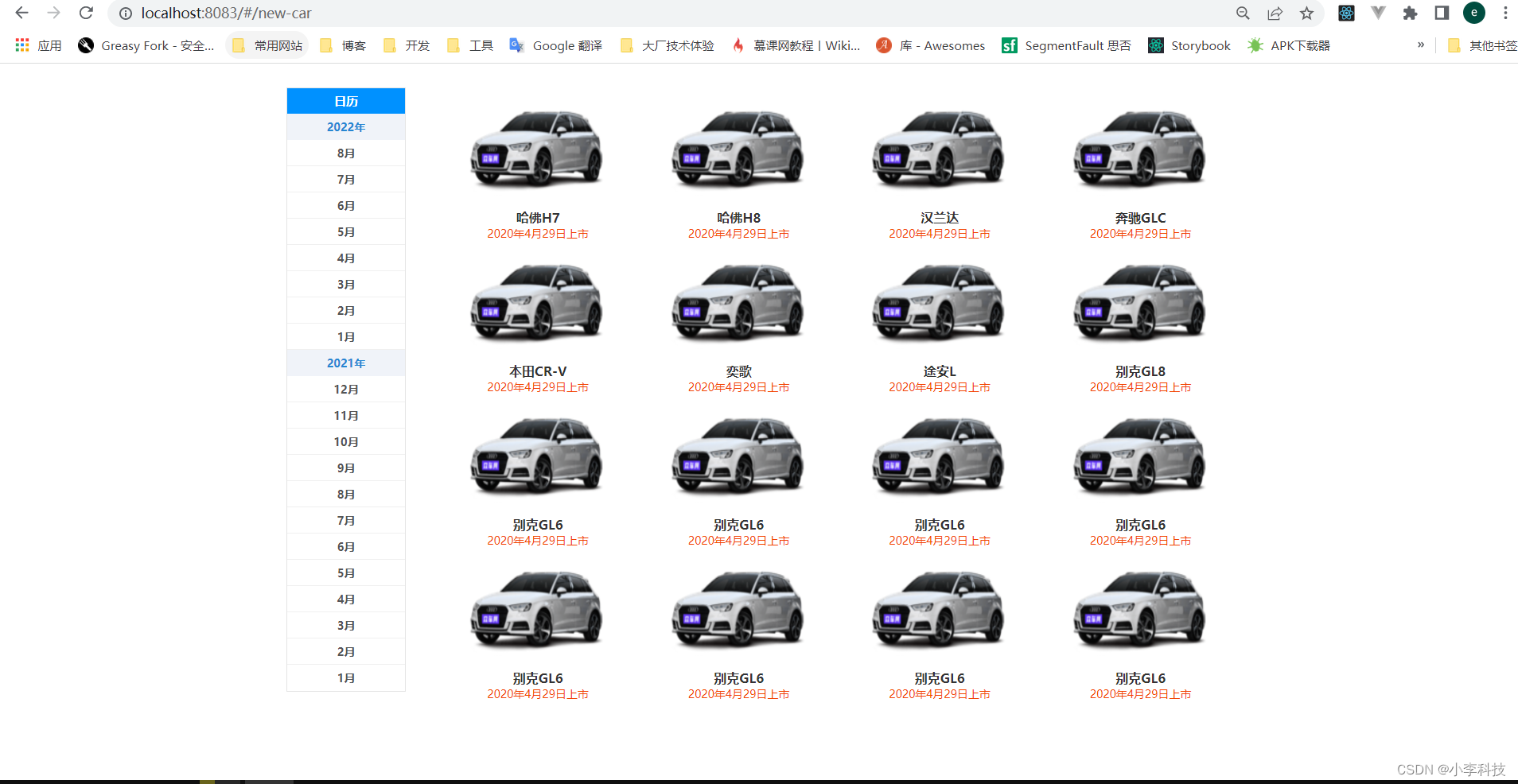Select the 2022年 year row
The image size is (1518, 784).
[x=346, y=127]
